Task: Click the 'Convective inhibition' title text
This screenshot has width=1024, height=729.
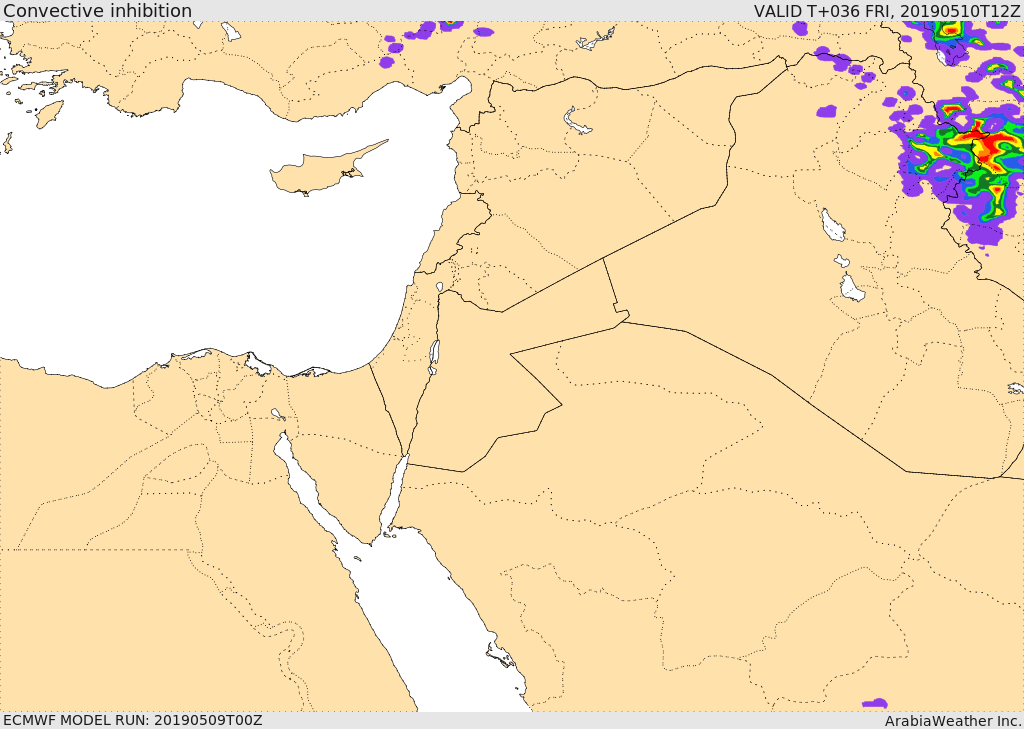Action: click(97, 11)
